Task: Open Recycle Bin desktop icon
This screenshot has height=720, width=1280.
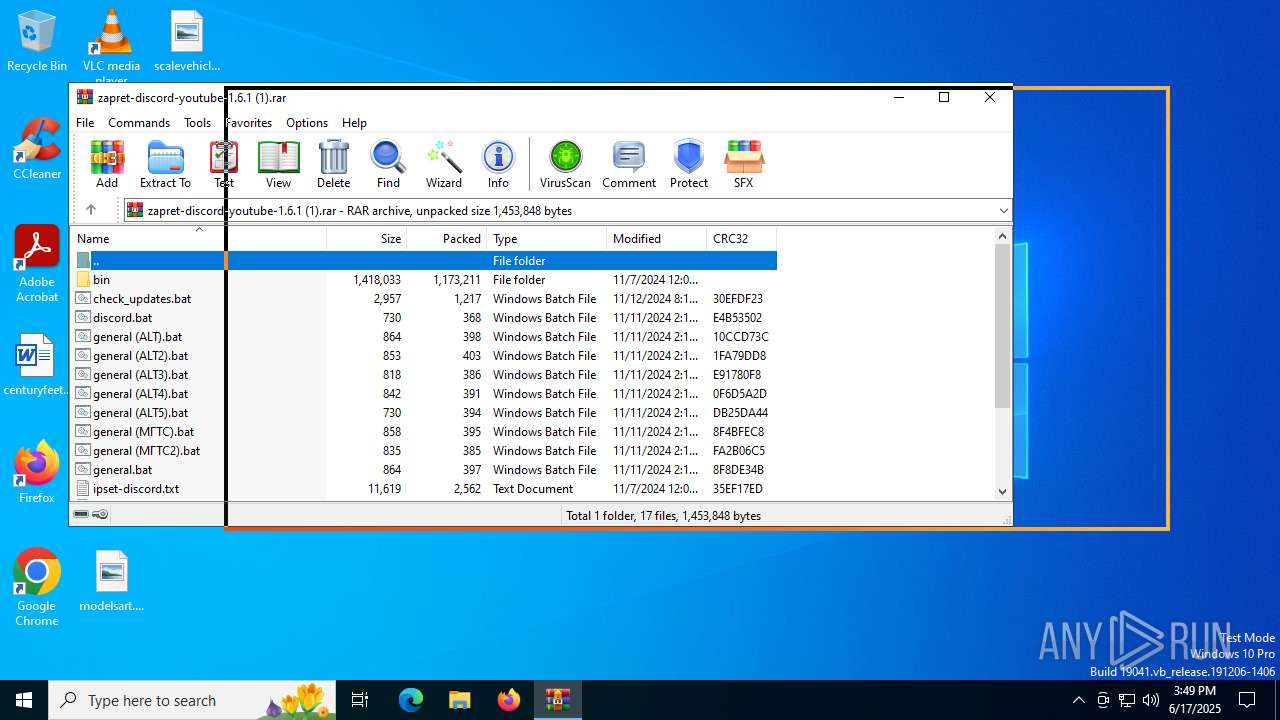Action: click(x=37, y=41)
